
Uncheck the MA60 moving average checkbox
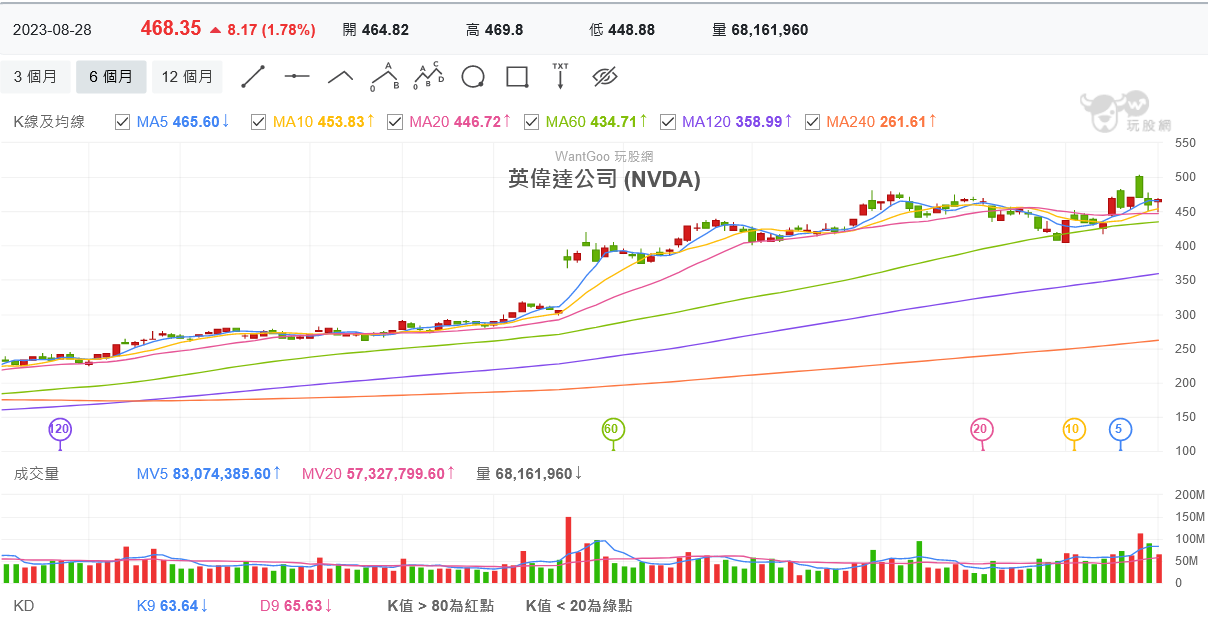pyautogui.click(x=531, y=122)
